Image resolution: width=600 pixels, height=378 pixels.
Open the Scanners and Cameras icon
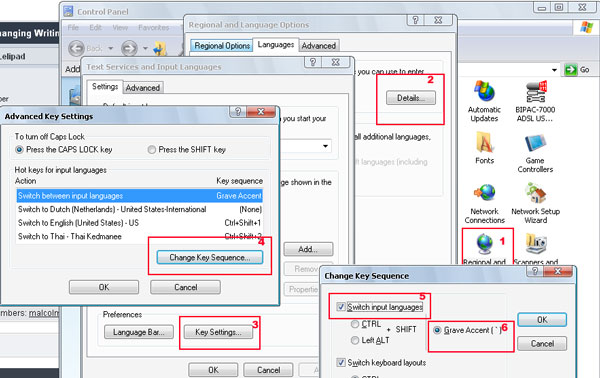pos(535,244)
